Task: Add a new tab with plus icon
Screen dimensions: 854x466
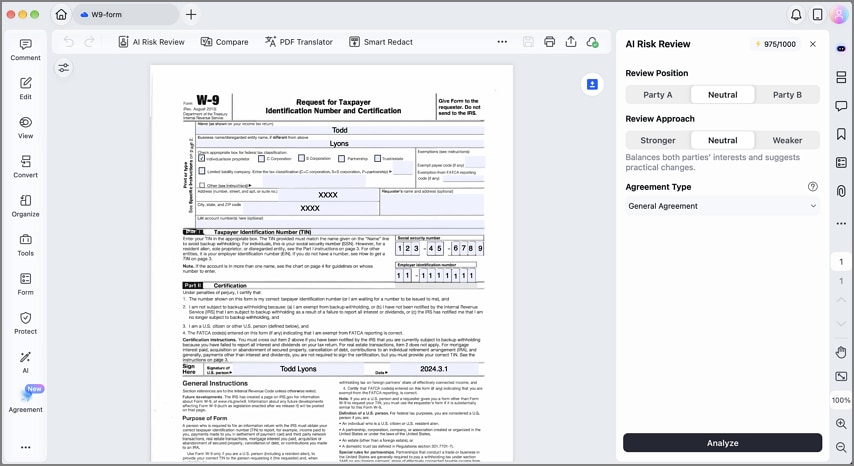Action: 191,15
